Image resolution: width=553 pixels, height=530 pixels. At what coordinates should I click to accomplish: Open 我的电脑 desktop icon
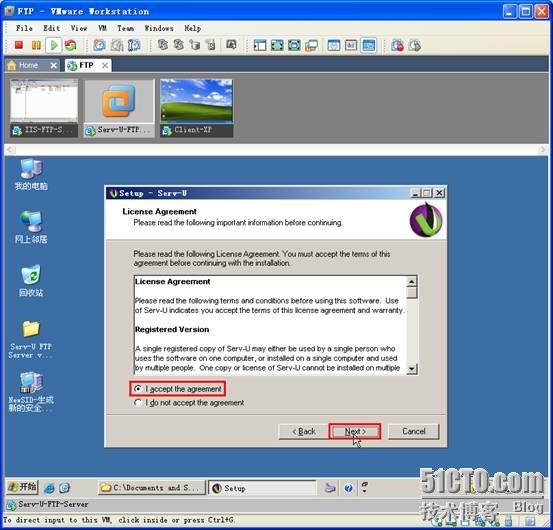click(x=31, y=175)
